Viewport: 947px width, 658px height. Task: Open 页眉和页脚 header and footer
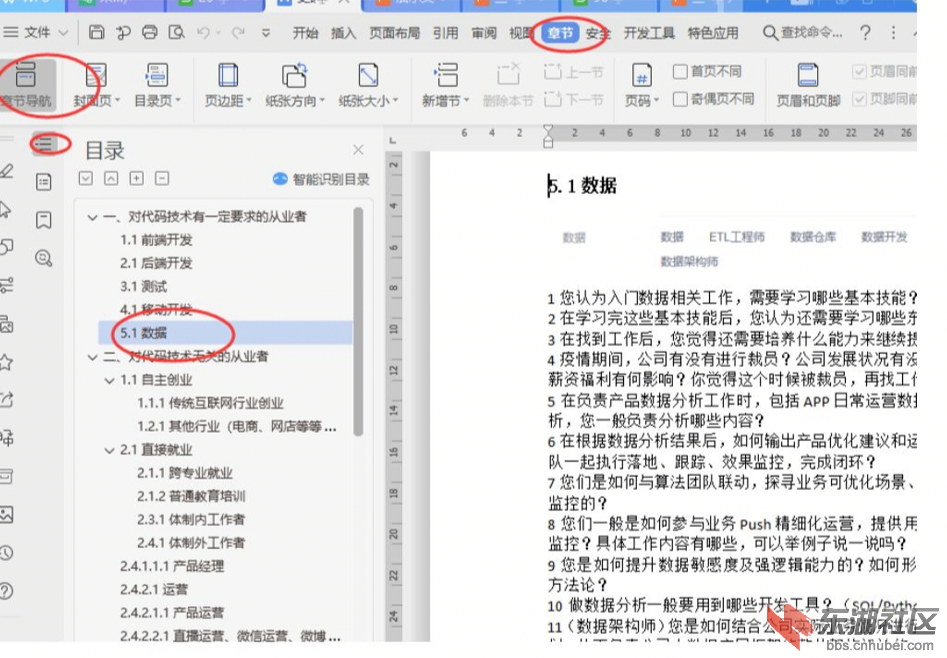tap(808, 85)
